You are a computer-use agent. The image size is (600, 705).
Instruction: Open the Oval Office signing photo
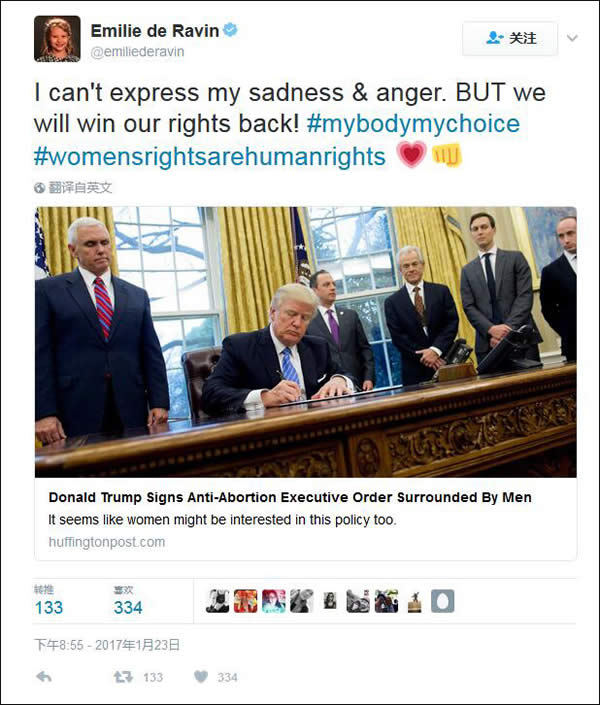point(306,342)
